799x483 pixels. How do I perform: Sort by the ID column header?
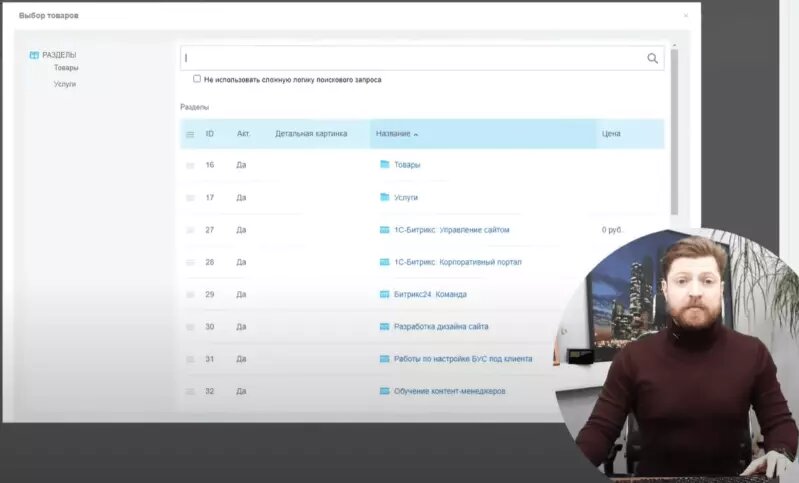pos(209,133)
